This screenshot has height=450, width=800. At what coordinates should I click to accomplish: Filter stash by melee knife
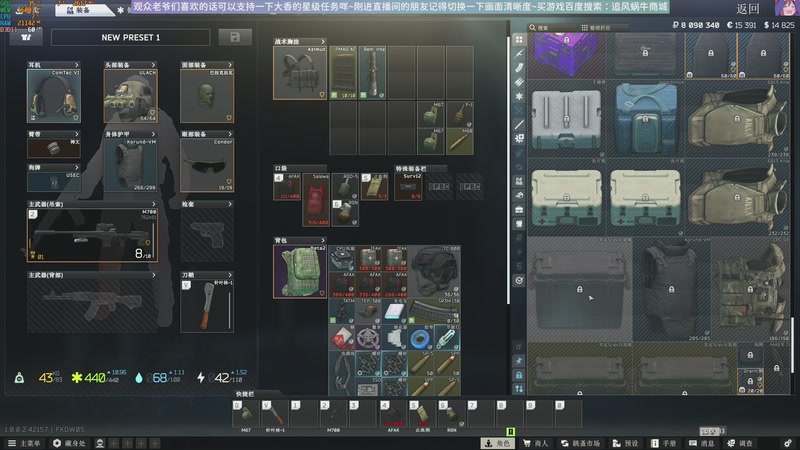click(x=519, y=124)
